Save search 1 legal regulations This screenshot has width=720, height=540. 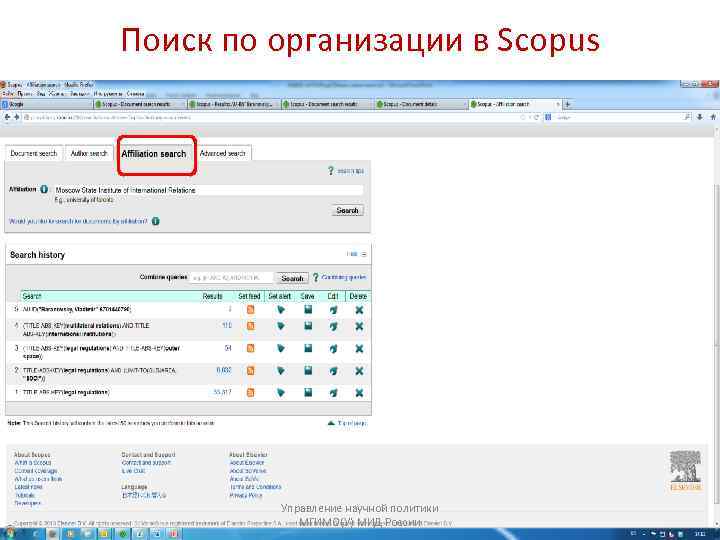[x=308, y=393]
